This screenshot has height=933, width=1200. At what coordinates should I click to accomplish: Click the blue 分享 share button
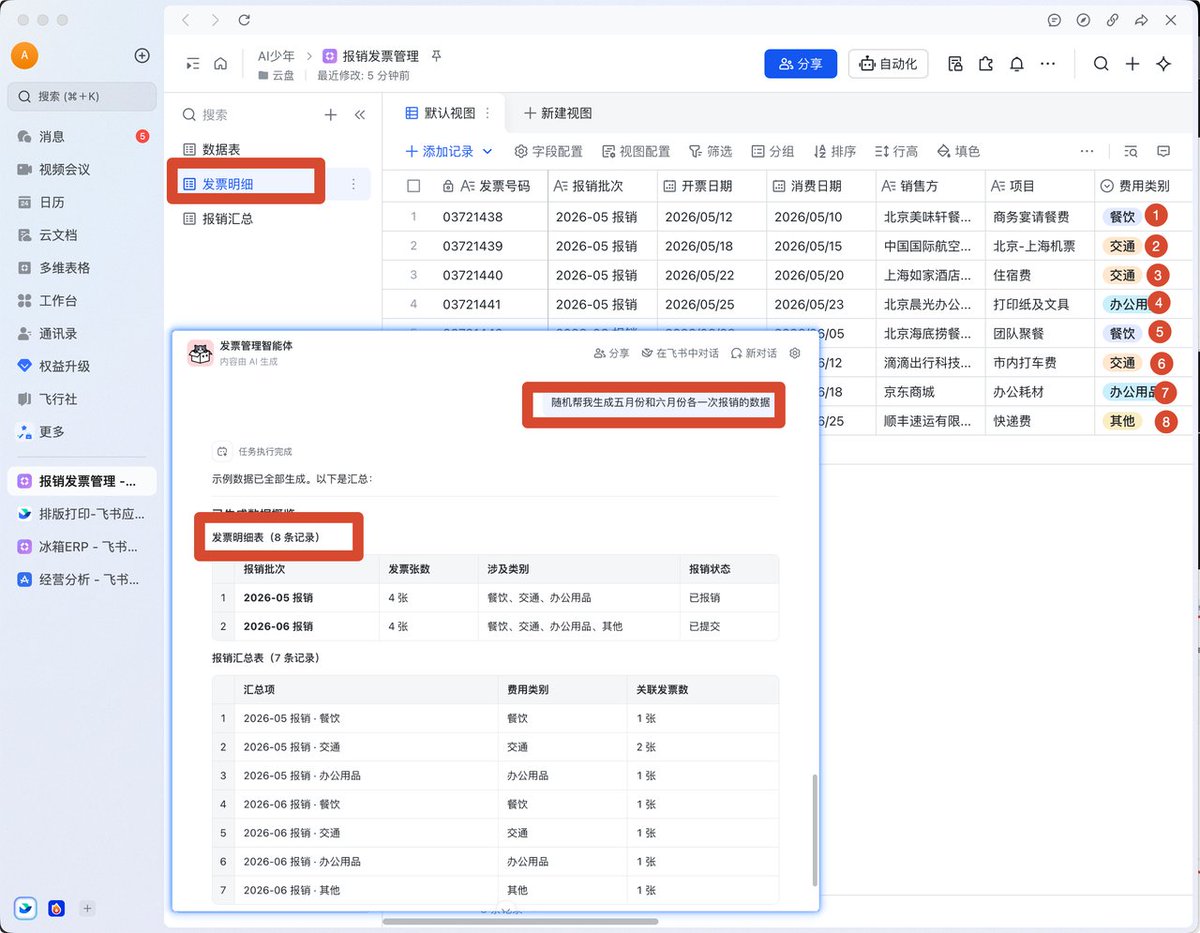coord(800,63)
